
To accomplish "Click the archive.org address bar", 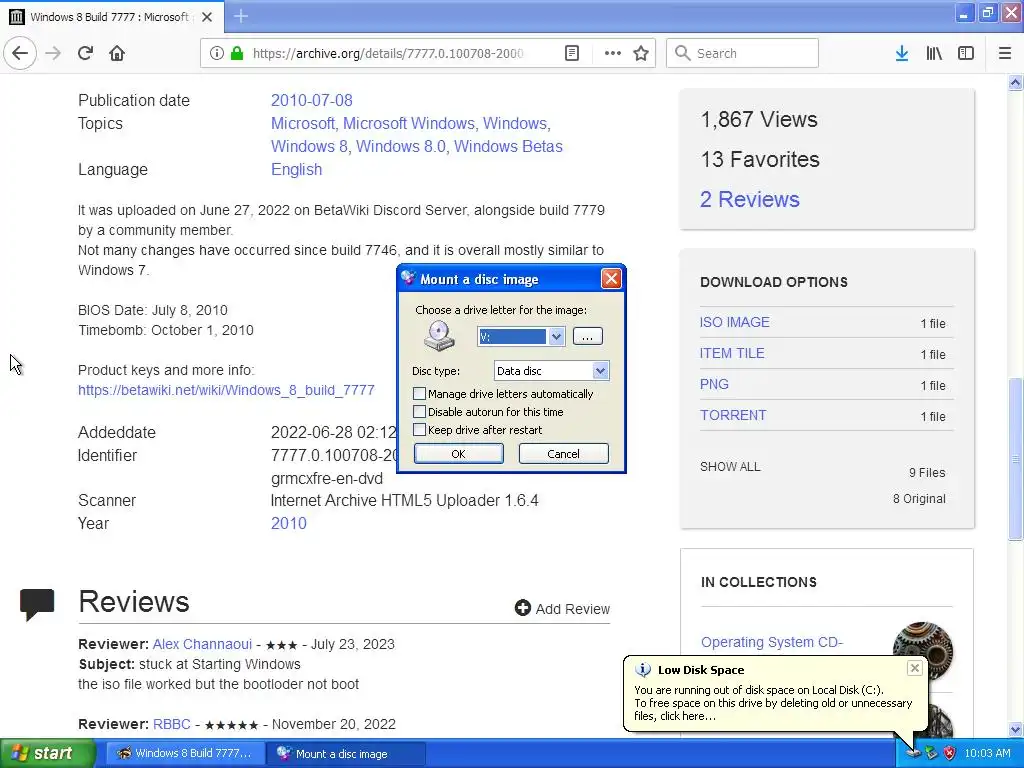I will pyautogui.click(x=388, y=53).
